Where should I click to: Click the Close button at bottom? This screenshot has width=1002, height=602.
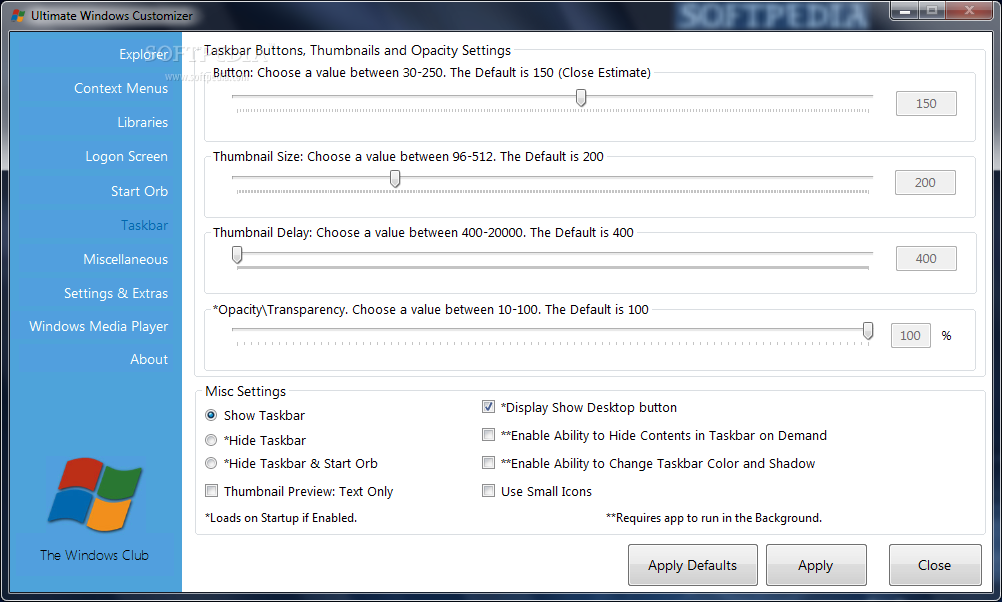935,565
